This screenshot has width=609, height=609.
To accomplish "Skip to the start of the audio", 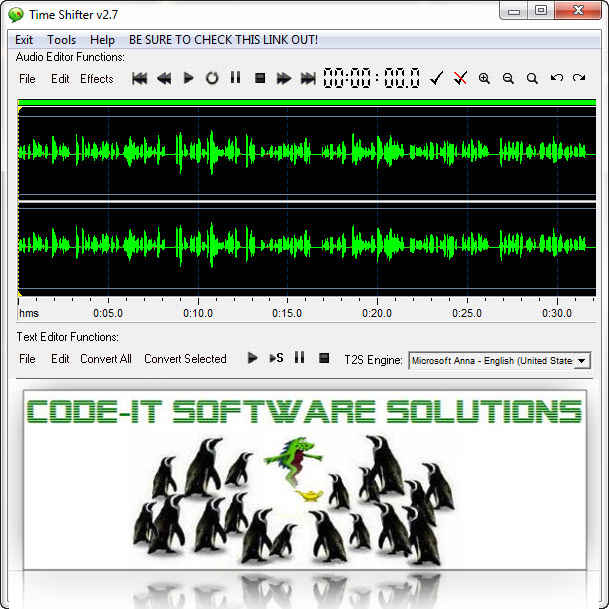I will point(139,78).
